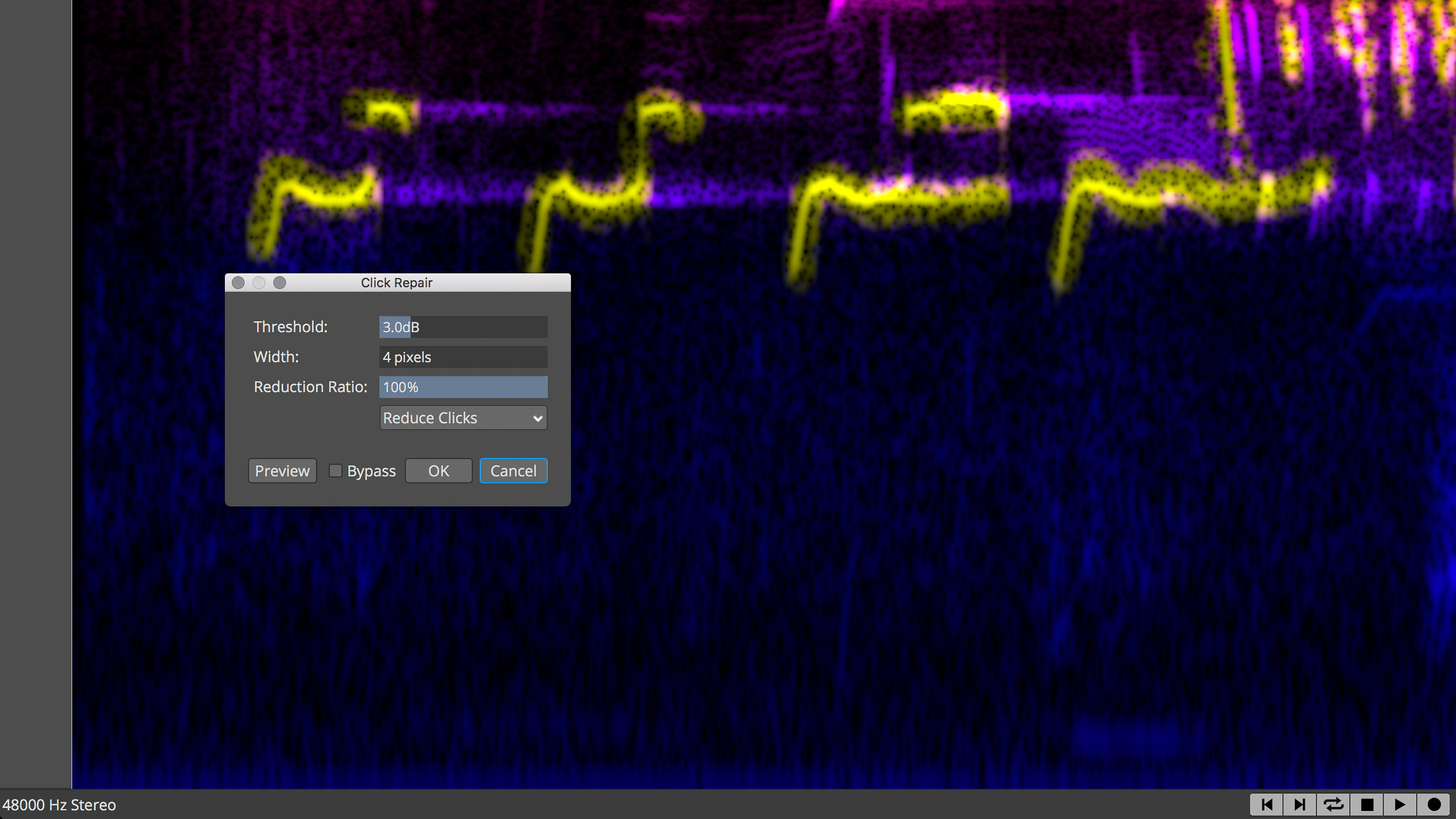This screenshot has height=819, width=1456.
Task: Skip to the end of the audio
Action: [x=1300, y=804]
